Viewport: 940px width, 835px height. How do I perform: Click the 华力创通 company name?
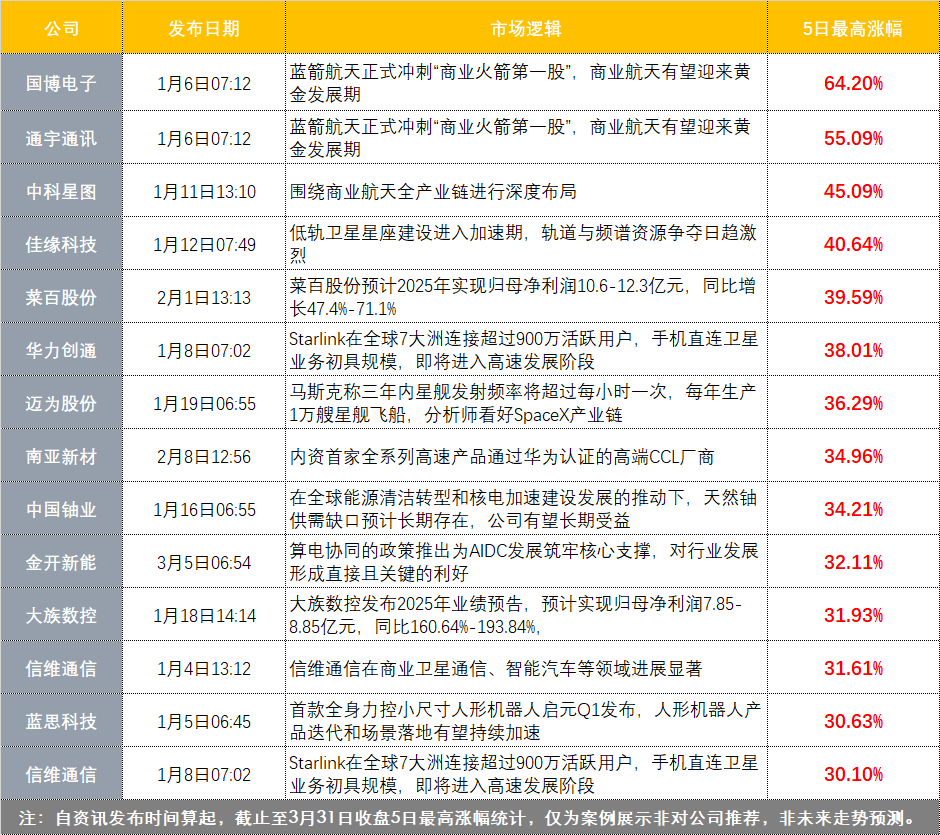61,350
